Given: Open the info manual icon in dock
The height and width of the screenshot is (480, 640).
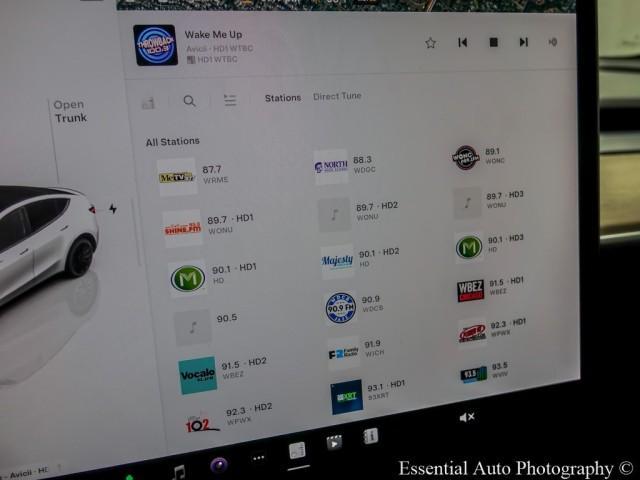Looking at the screenshot, I should click(371, 436).
